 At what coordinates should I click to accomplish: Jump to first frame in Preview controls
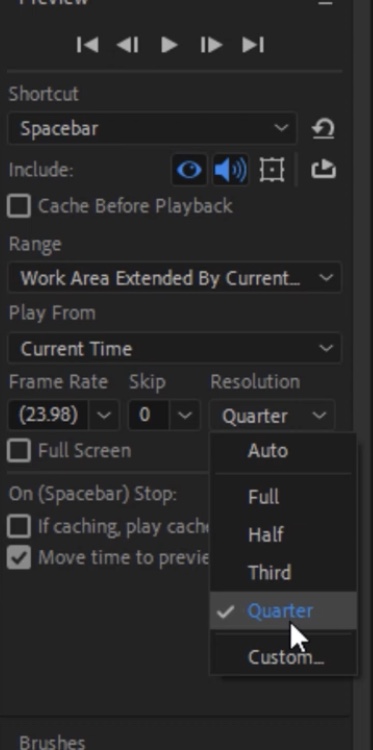point(88,45)
